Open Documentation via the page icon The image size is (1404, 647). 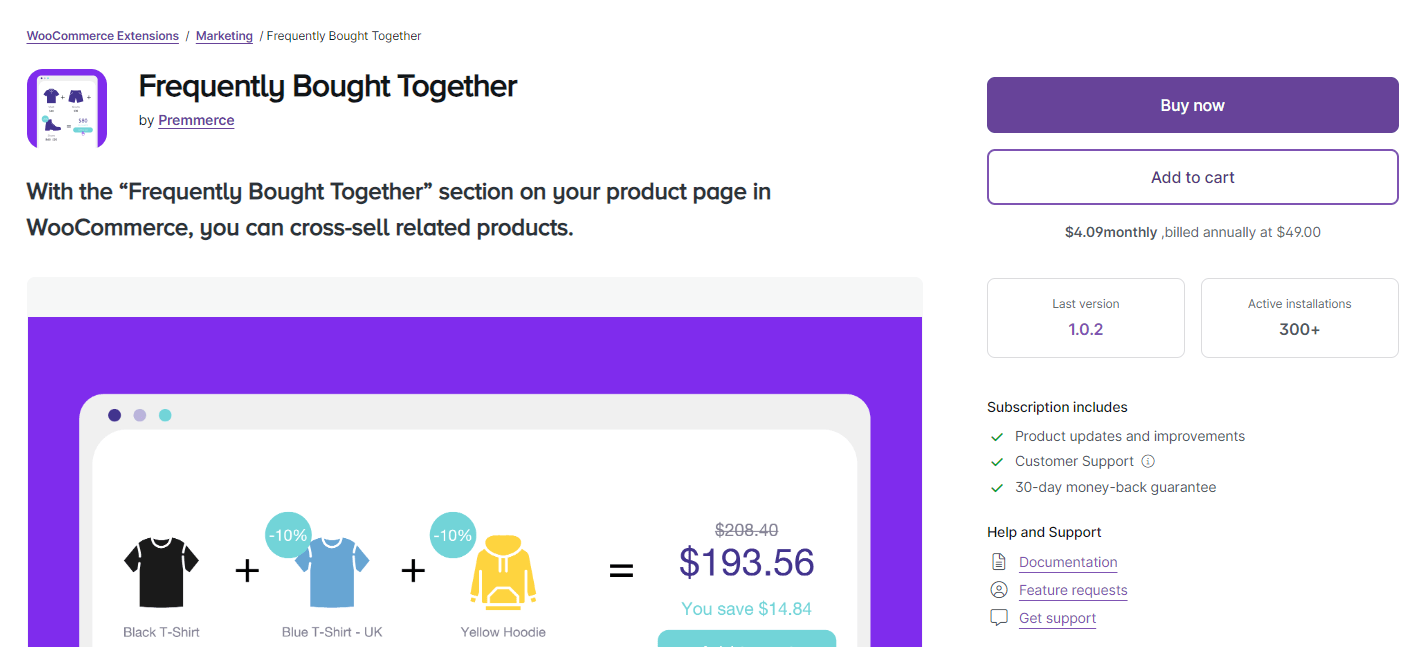pyautogui.click(x=998, y=561)
